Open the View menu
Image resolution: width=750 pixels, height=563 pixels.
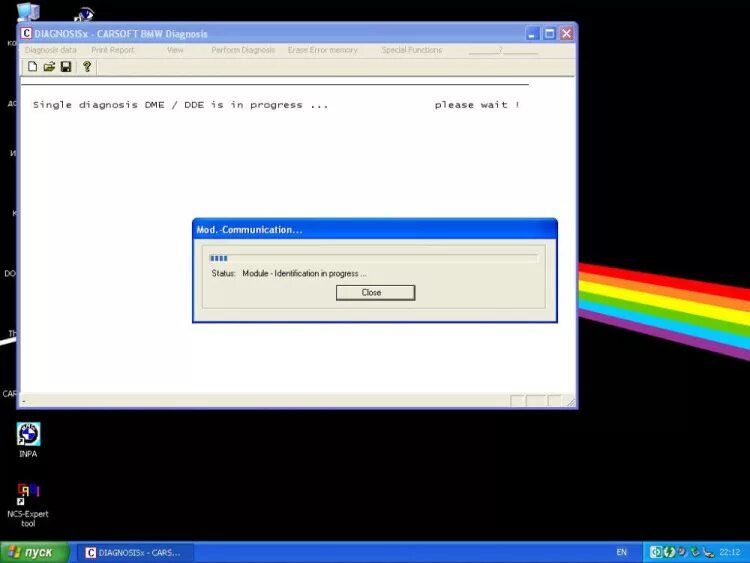[175, 50]
